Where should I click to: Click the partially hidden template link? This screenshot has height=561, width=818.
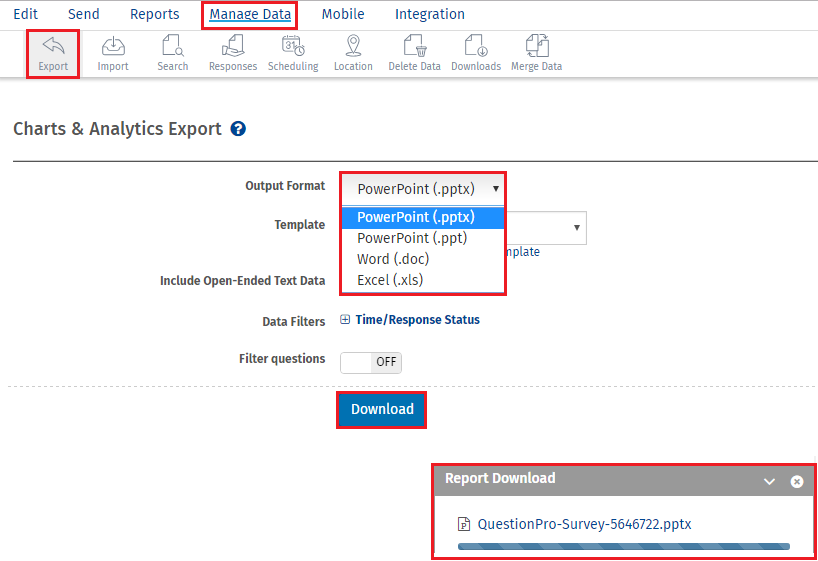click(x=523, y=252)
